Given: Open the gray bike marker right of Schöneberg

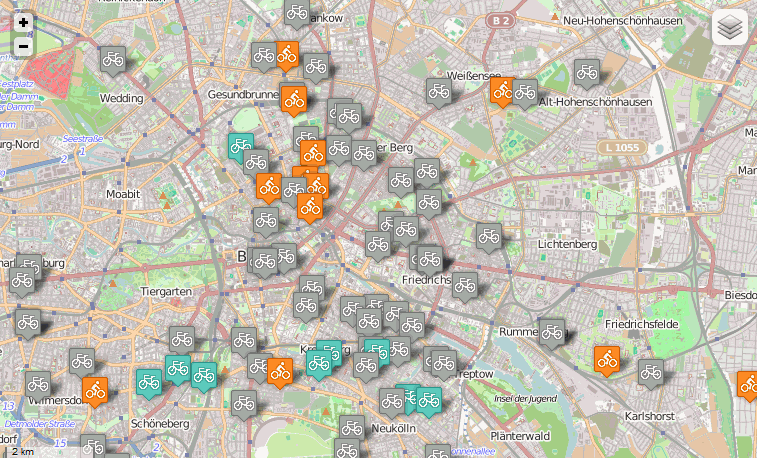Looking at the screenshot, I should coord(244,403).
